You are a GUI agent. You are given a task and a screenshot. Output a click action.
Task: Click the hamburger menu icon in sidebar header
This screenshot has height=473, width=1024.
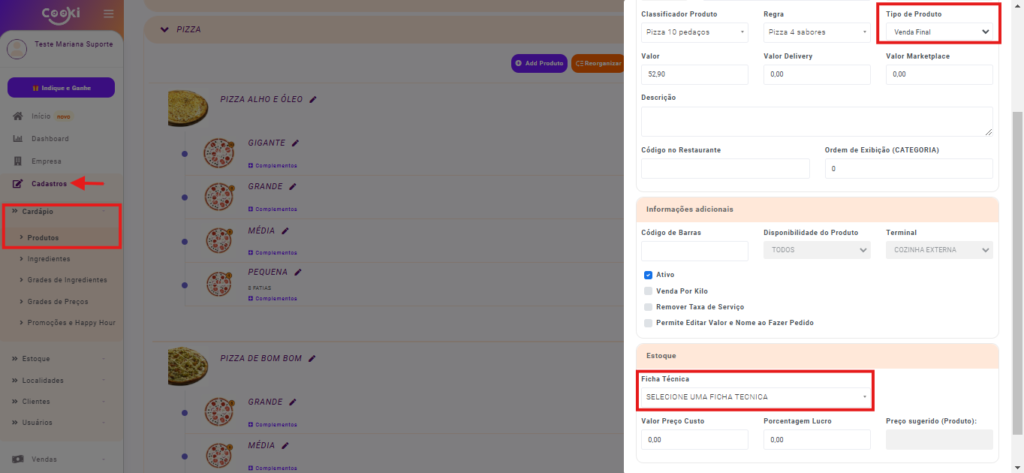[108, 14]
